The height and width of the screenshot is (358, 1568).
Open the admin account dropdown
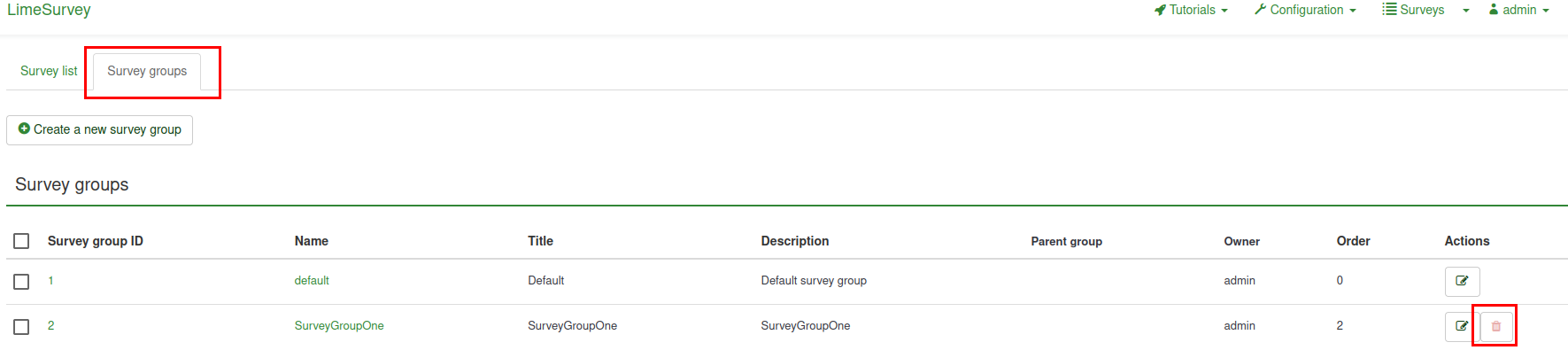tap(1520, 10)
